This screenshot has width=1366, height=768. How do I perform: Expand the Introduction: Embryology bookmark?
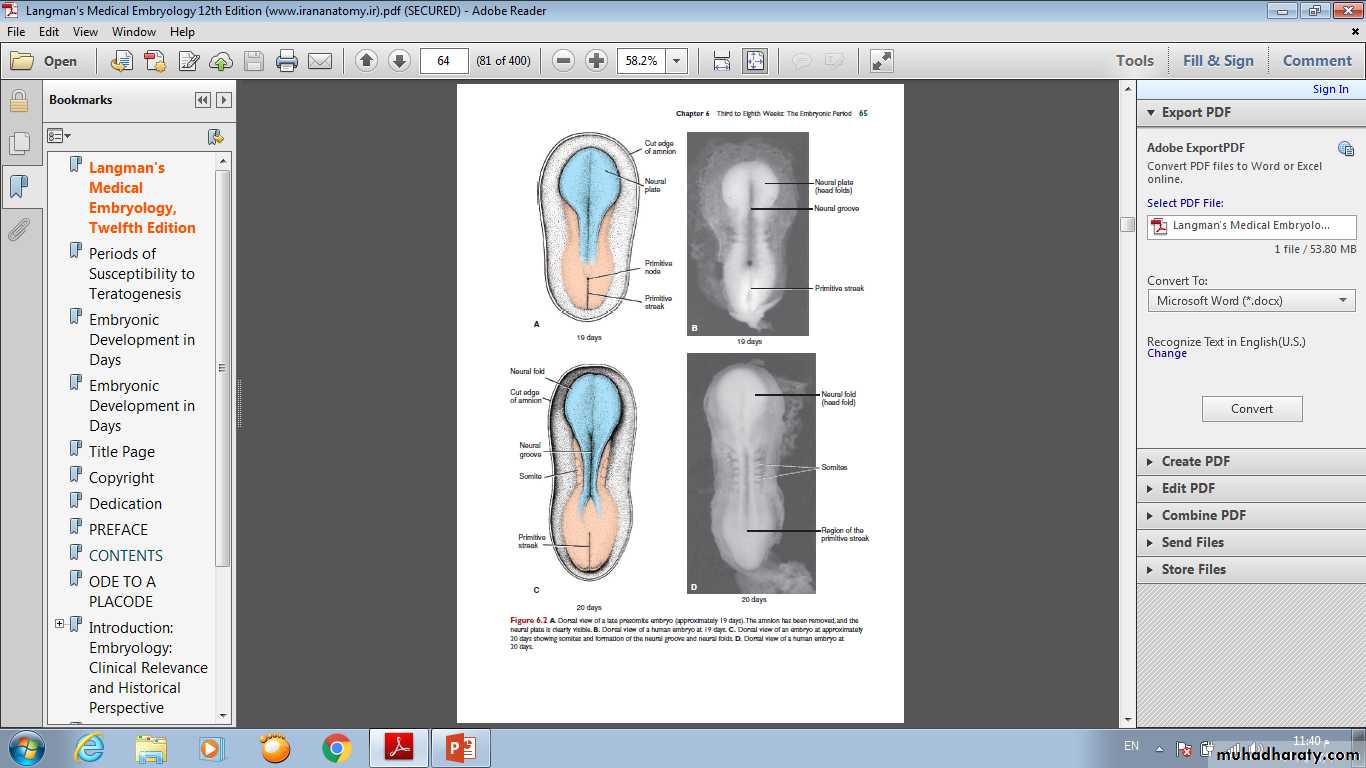click(60, 624)
